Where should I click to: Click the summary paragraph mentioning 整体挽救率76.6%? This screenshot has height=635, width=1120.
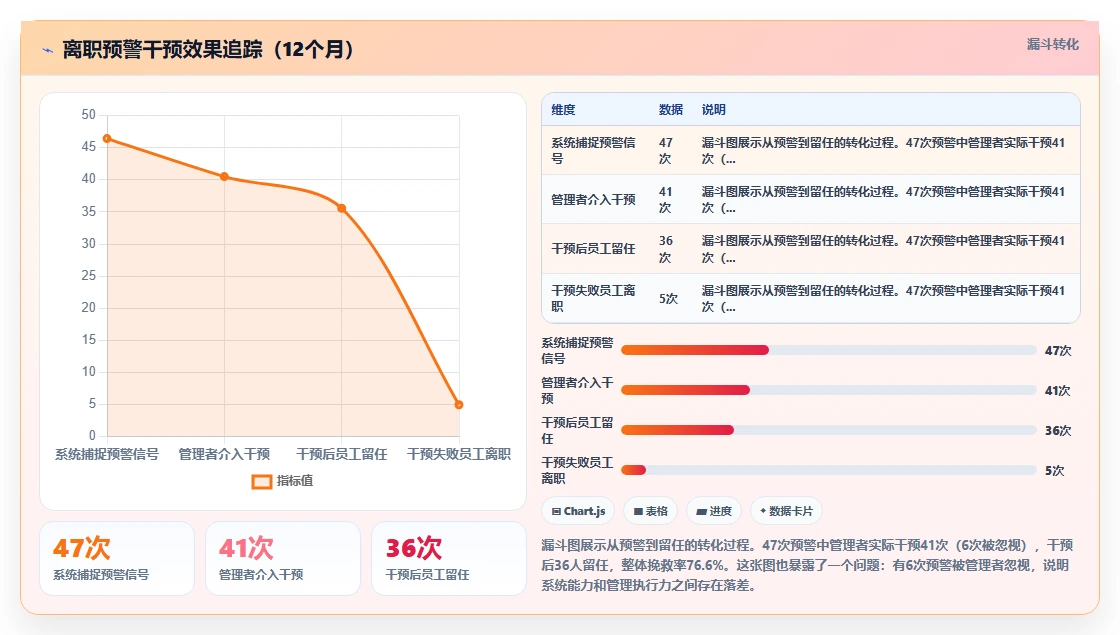pos(808,565)
